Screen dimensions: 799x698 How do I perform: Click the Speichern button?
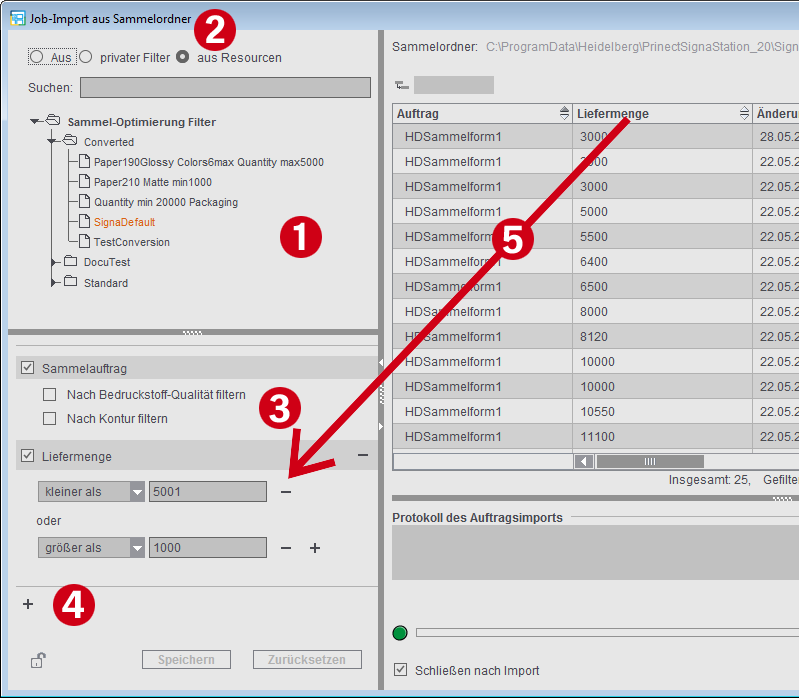point(186,660)
